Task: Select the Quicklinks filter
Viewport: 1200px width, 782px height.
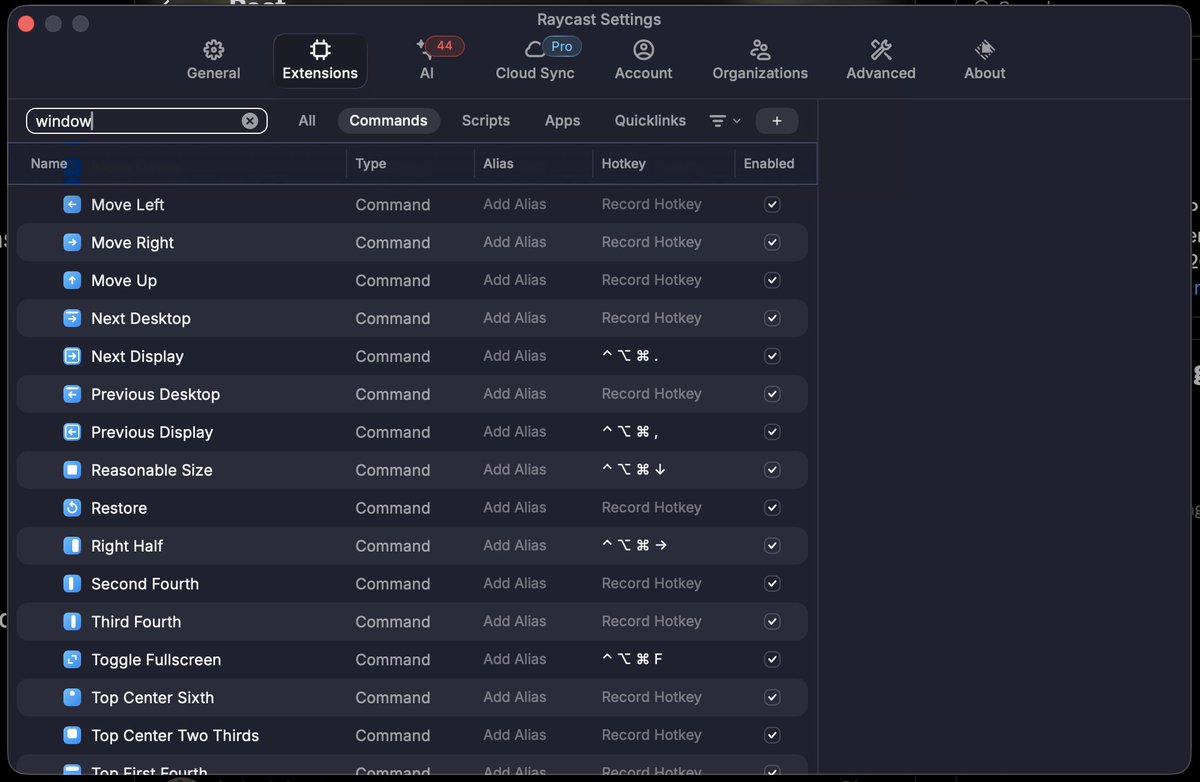Action: (x=650, y=121)
